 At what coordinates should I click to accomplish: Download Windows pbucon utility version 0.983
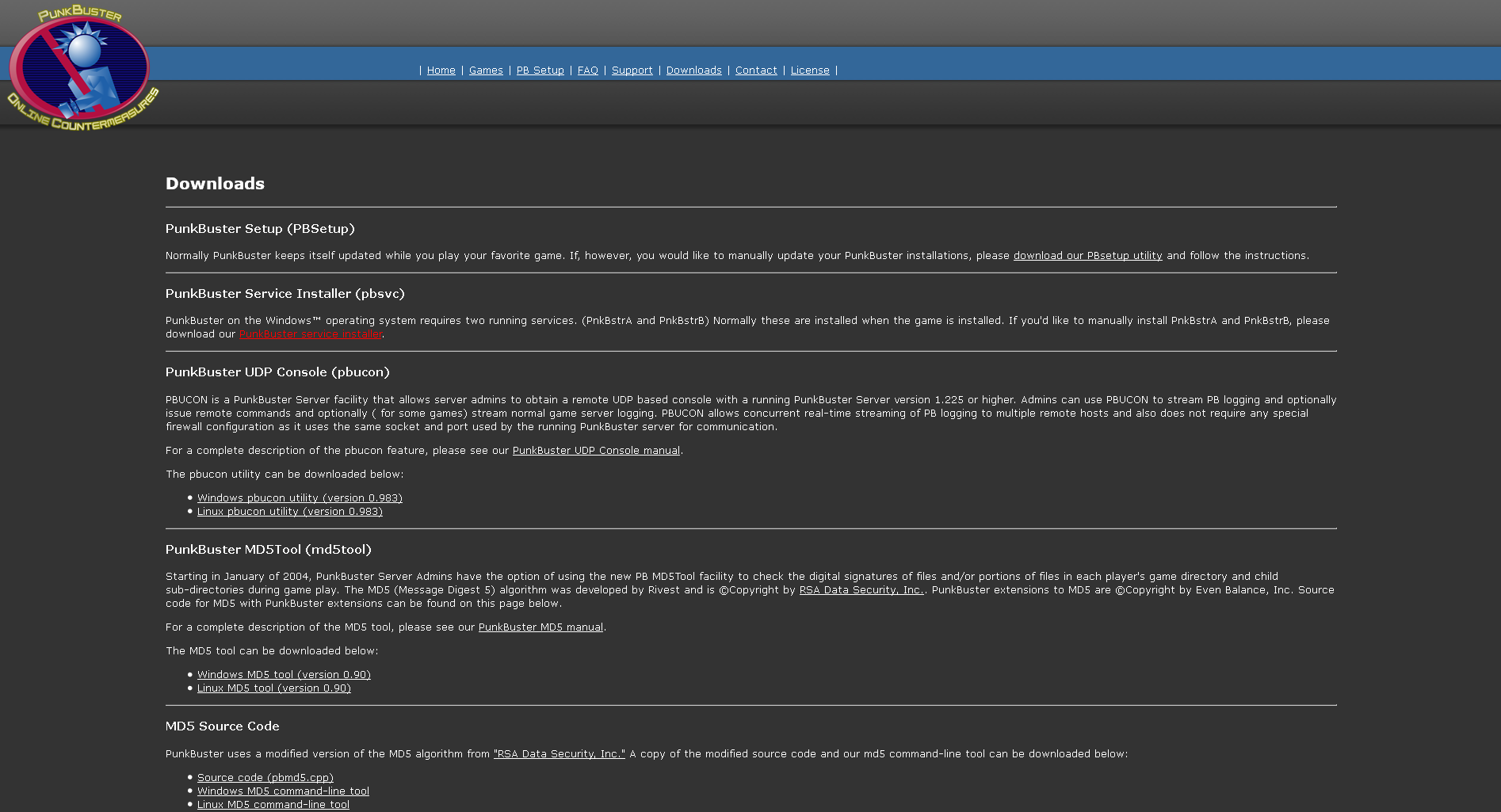[x=300, y=498]
